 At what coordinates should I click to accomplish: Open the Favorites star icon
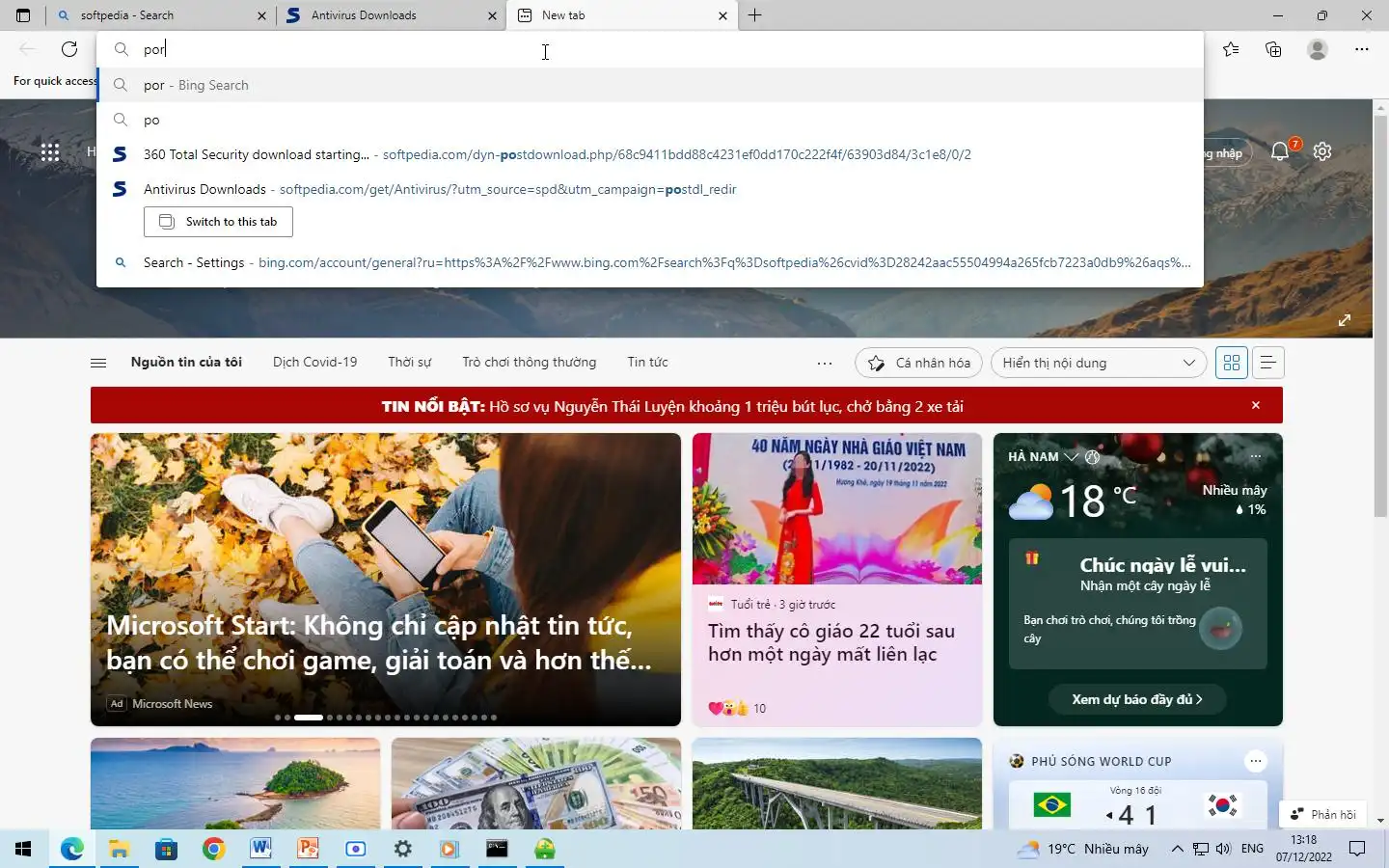point(1231,49)
